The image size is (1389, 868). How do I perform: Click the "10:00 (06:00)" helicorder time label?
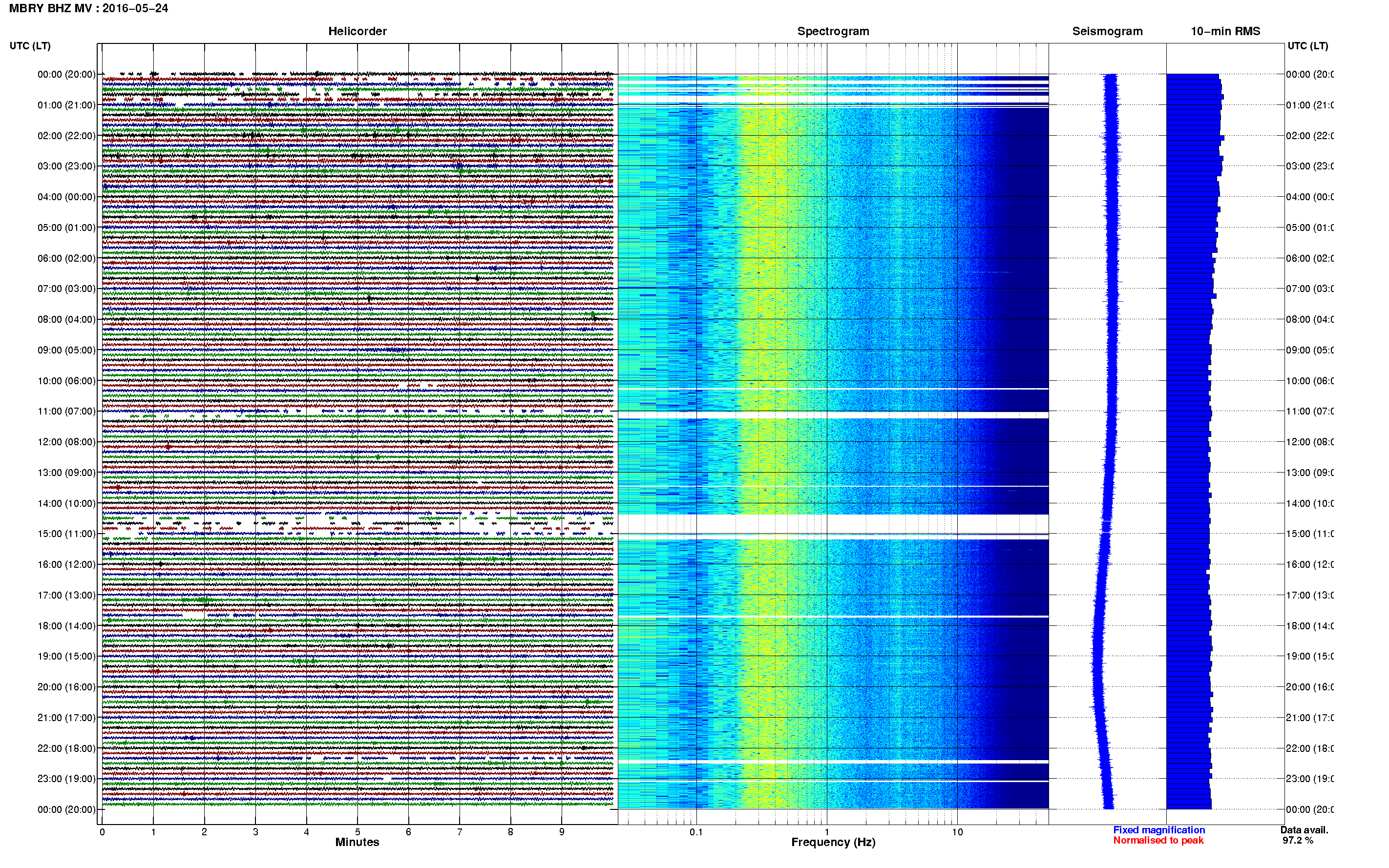click(66, 381)
